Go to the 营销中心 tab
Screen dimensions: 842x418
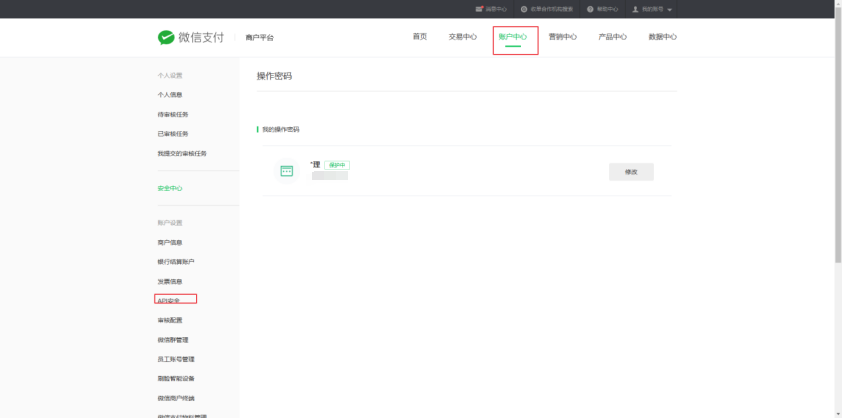[x=563, y=37]
